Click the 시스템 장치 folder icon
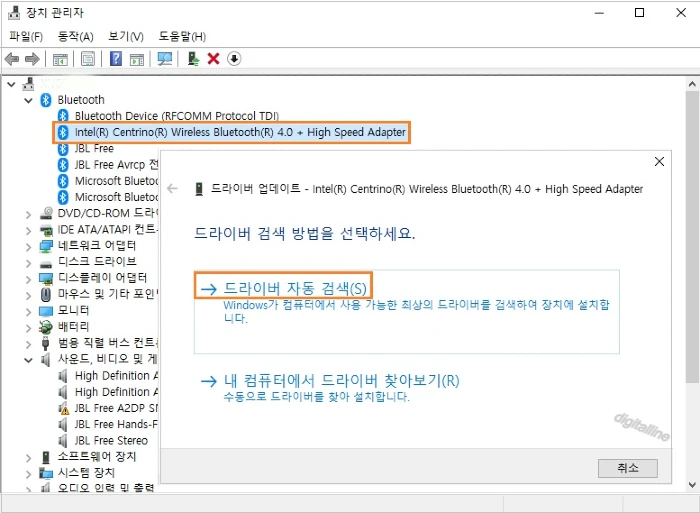This screenshot has height=513, width=700. (46, 473)
